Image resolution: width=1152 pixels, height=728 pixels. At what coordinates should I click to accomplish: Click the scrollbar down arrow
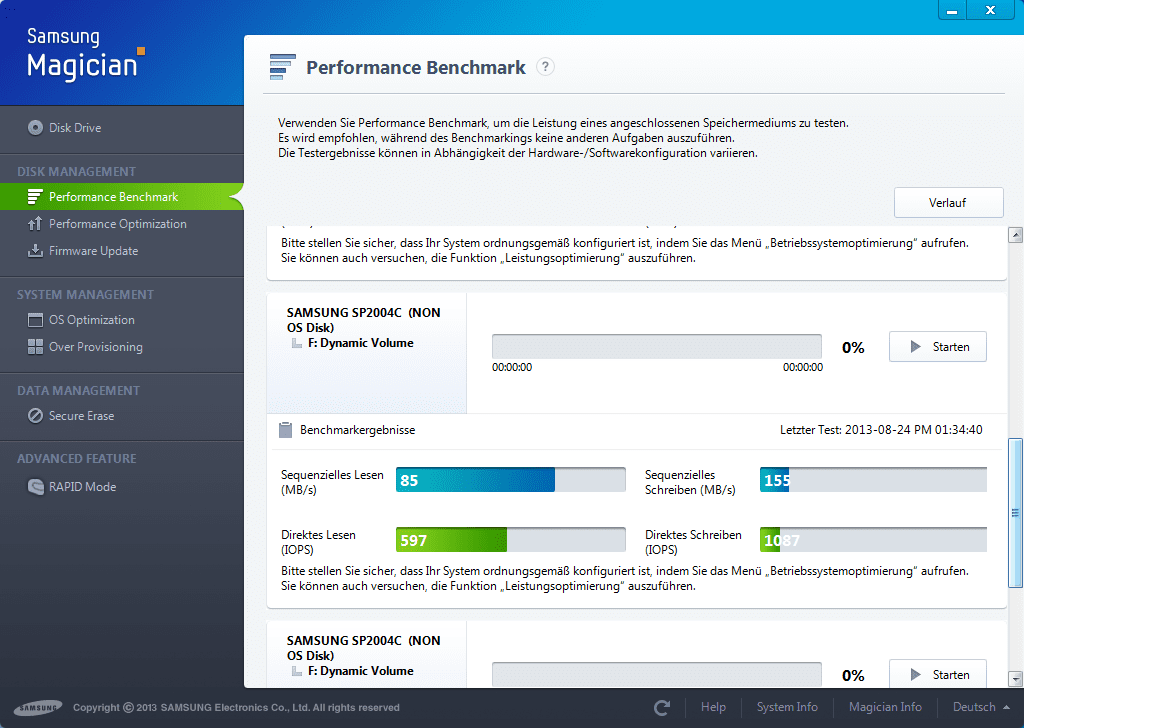pos(1015,679)
